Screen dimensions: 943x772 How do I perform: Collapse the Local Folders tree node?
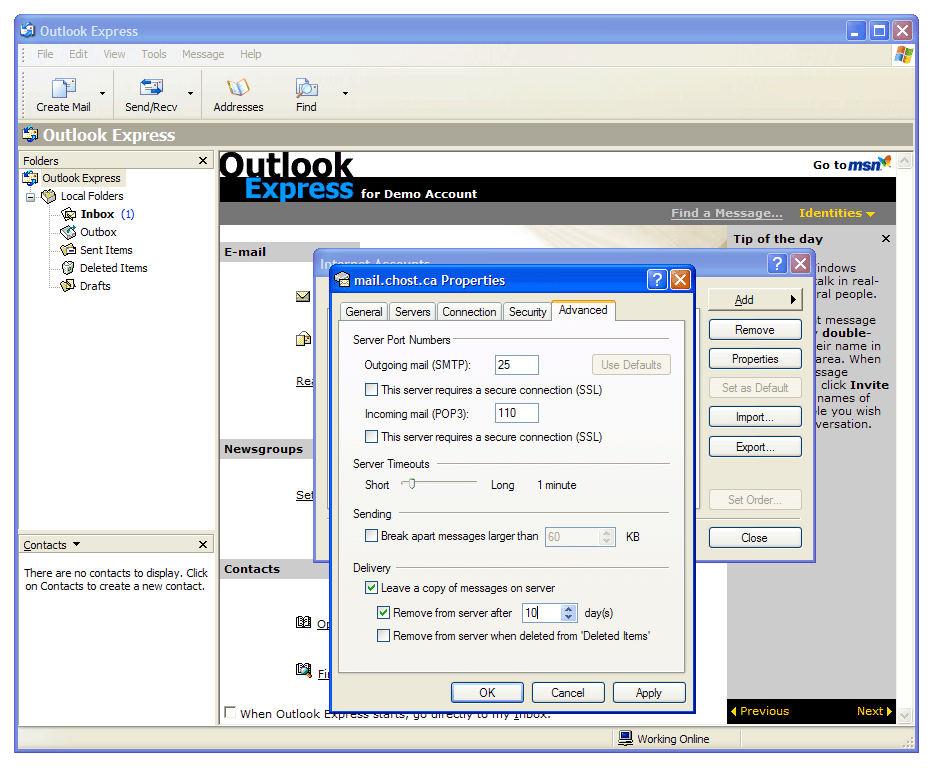coord(30,197)
